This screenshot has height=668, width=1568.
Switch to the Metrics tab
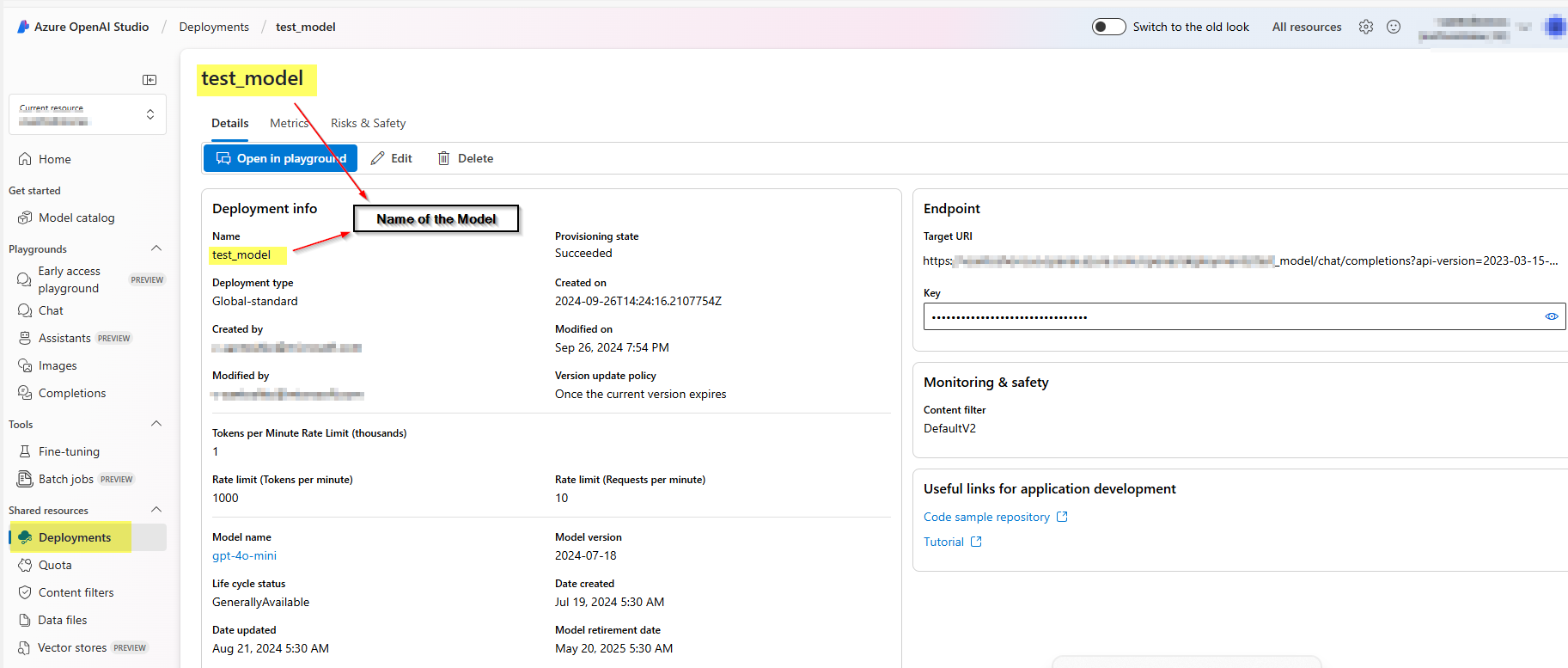pos(290,124)
